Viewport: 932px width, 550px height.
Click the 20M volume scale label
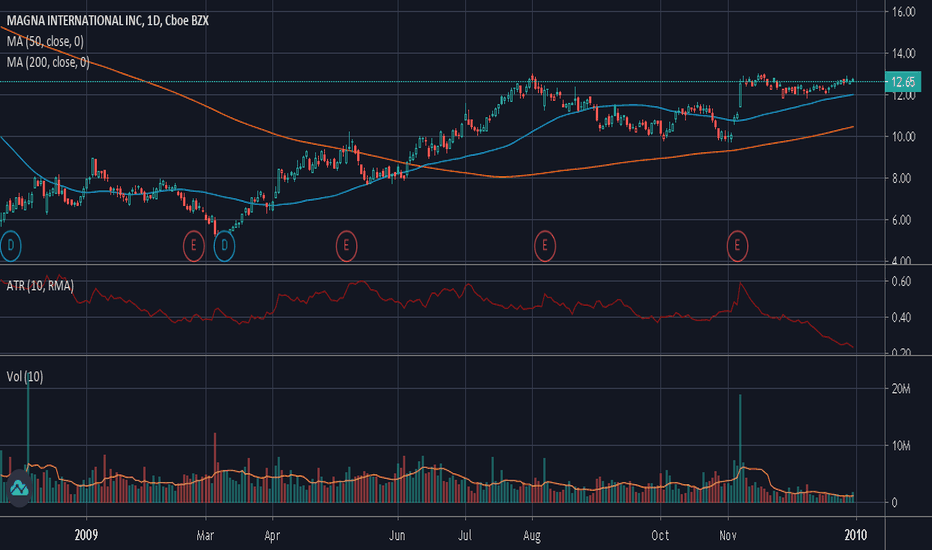click(x=901, y=389)
